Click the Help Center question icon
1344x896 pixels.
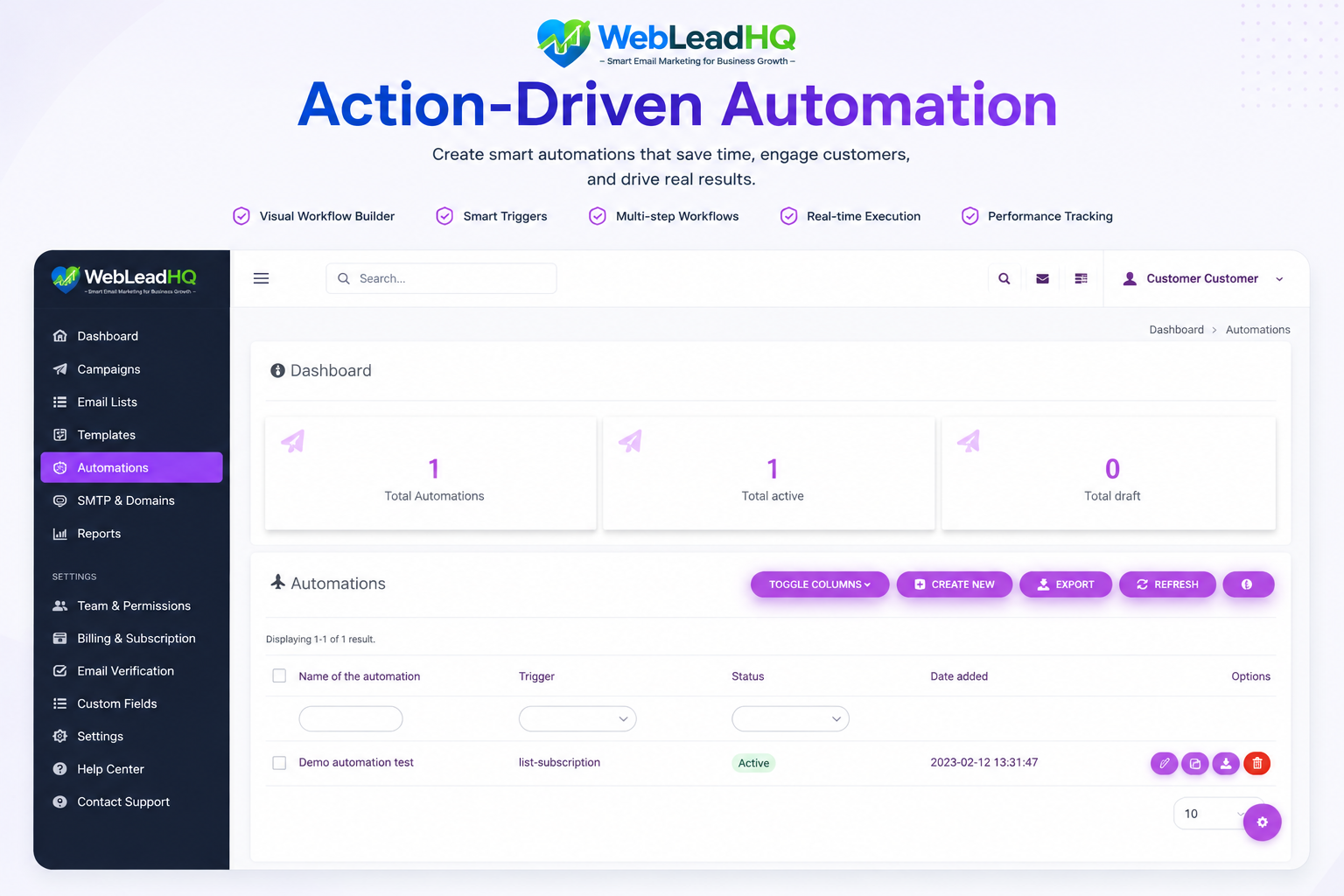(x=59, y=769)
